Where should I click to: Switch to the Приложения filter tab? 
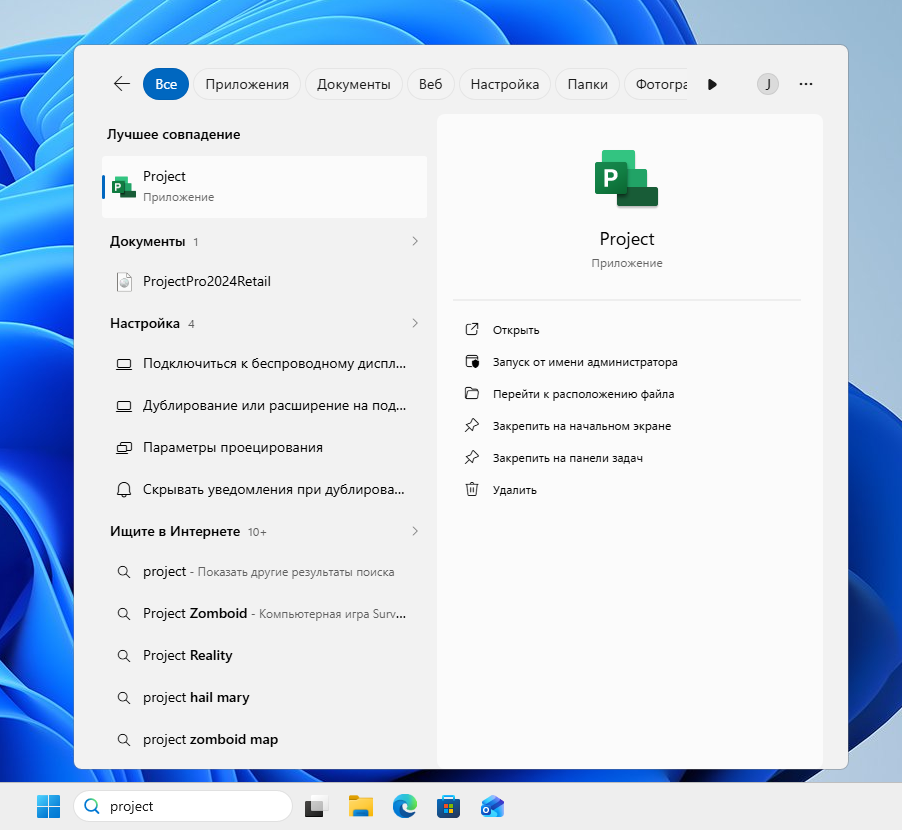click(x=247, y=84)
